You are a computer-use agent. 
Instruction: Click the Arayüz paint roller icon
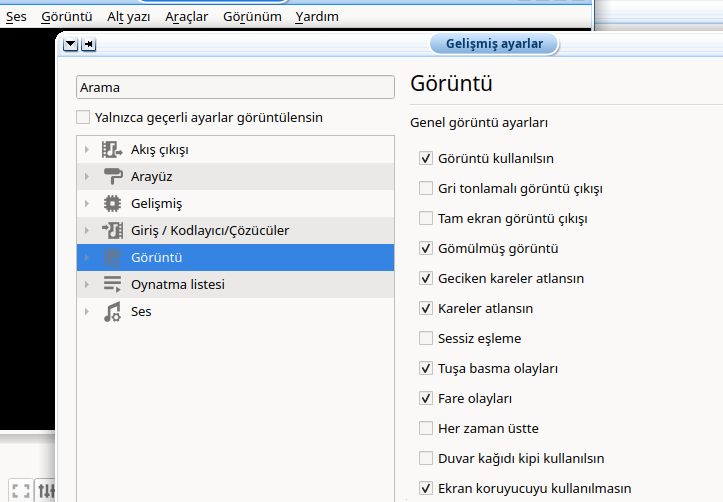coord(112,177)
